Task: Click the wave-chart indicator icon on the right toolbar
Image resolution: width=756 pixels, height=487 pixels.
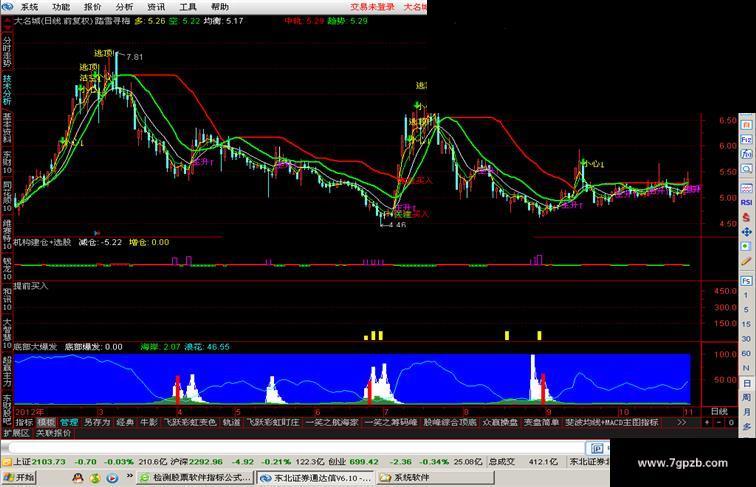Action: point(746,188)
